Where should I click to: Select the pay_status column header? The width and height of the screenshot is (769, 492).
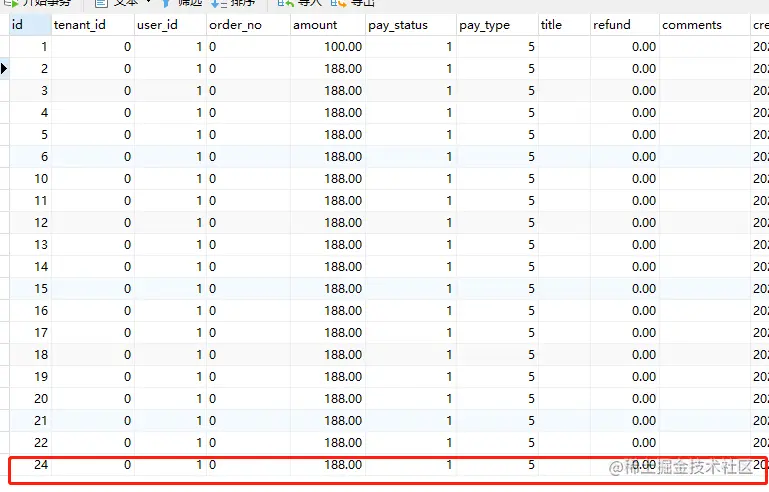pyautogui.click(x=410, y=25)
